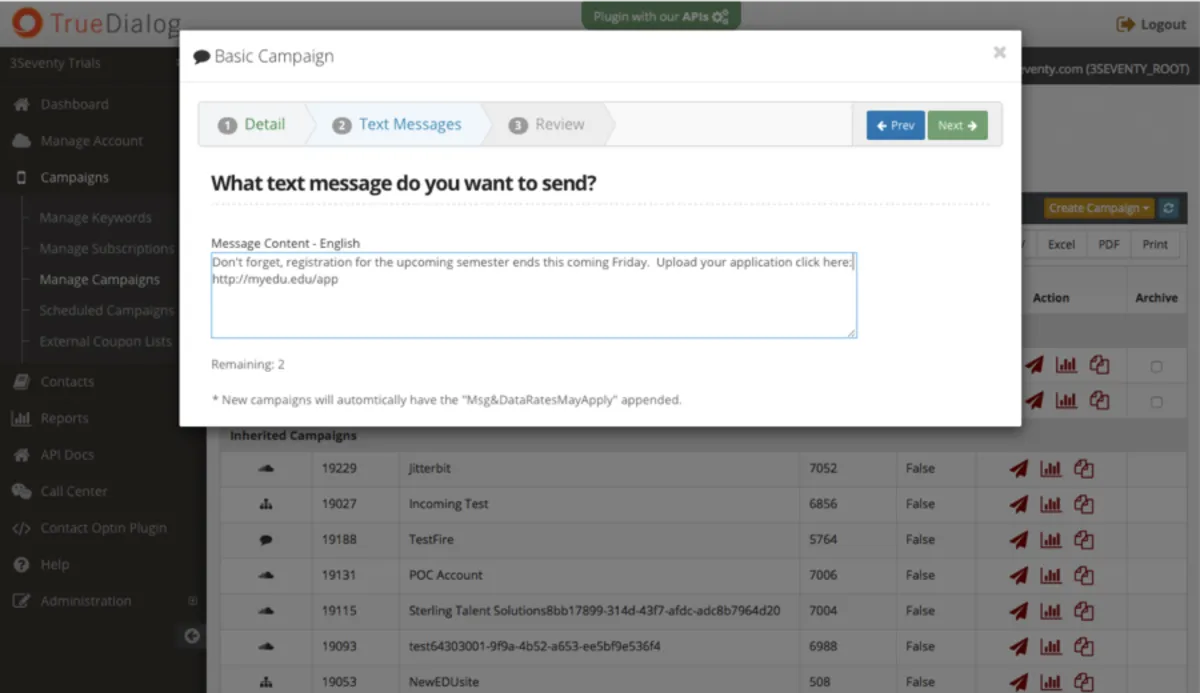
Task: Open stats with the bar chart icon for Incoming Test
Action: point(1051,504)
